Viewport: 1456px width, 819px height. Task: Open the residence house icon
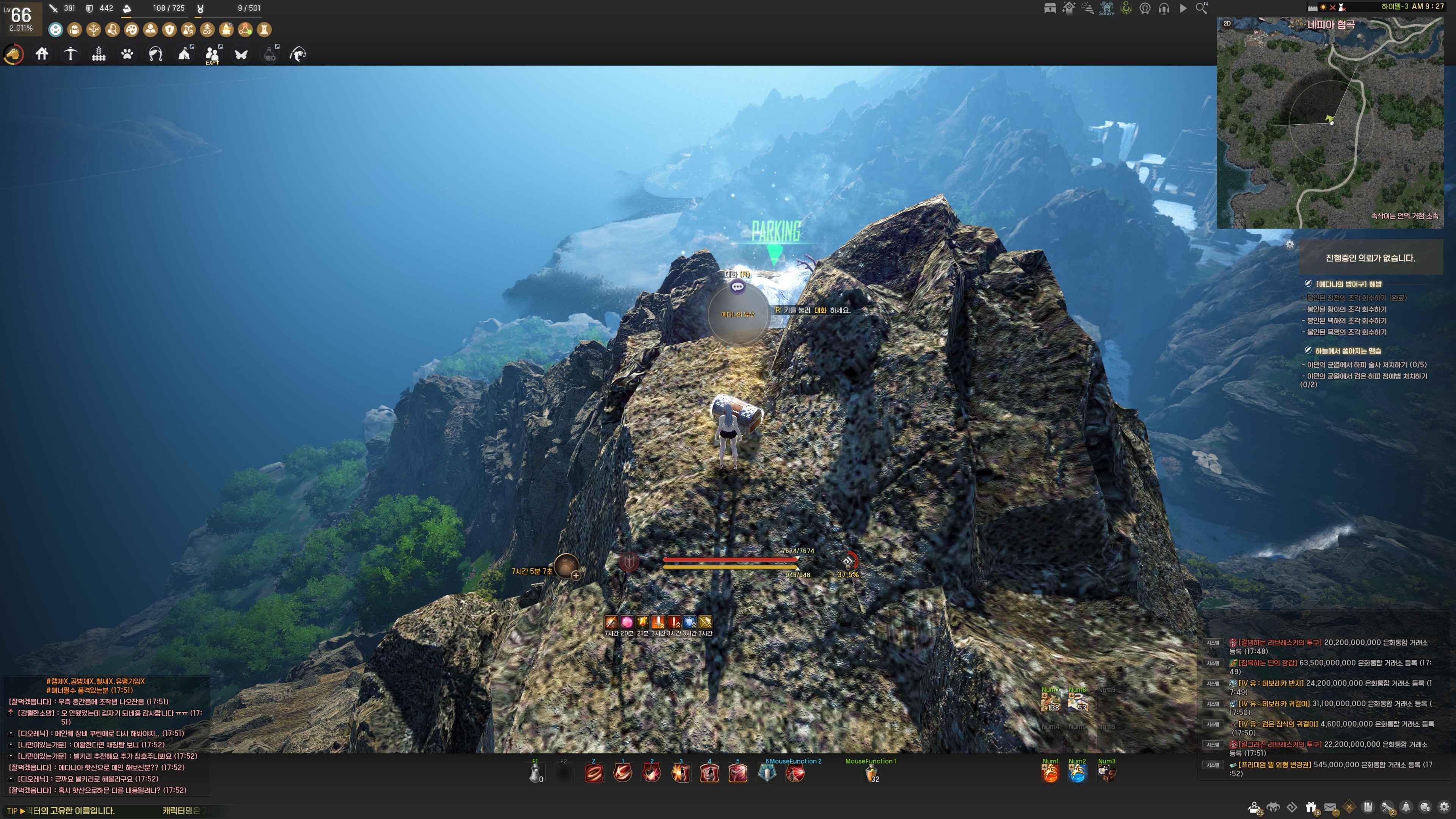(42, 54)
